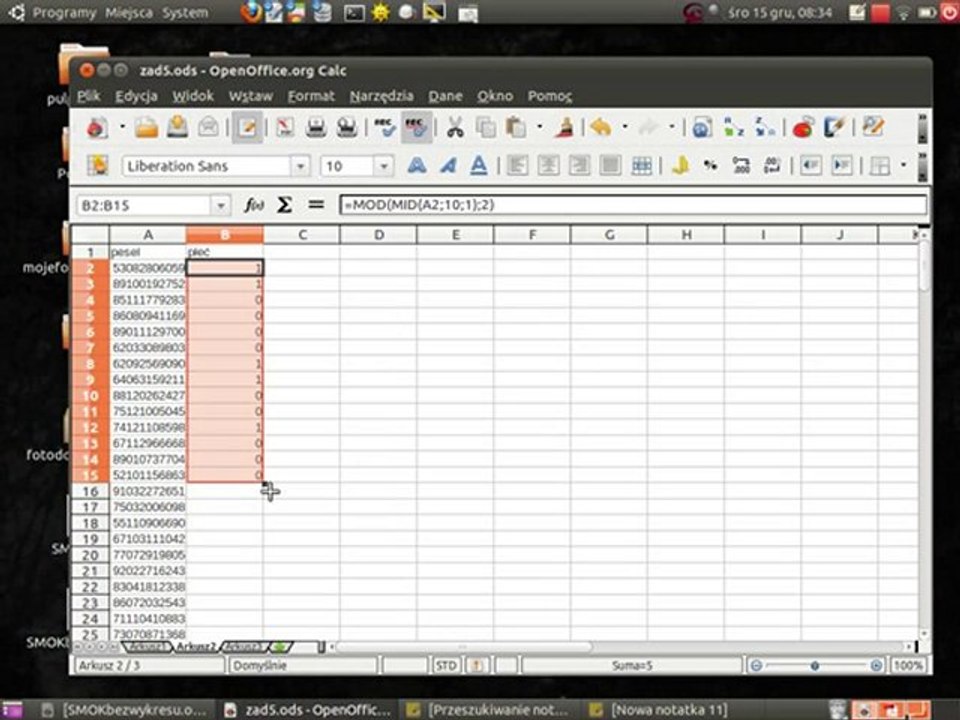Image resolution: width=960 pixels, height=720 pixels.
Task: Open the Liberation Sans font dropdown arrow
Action: click(300, 166)
